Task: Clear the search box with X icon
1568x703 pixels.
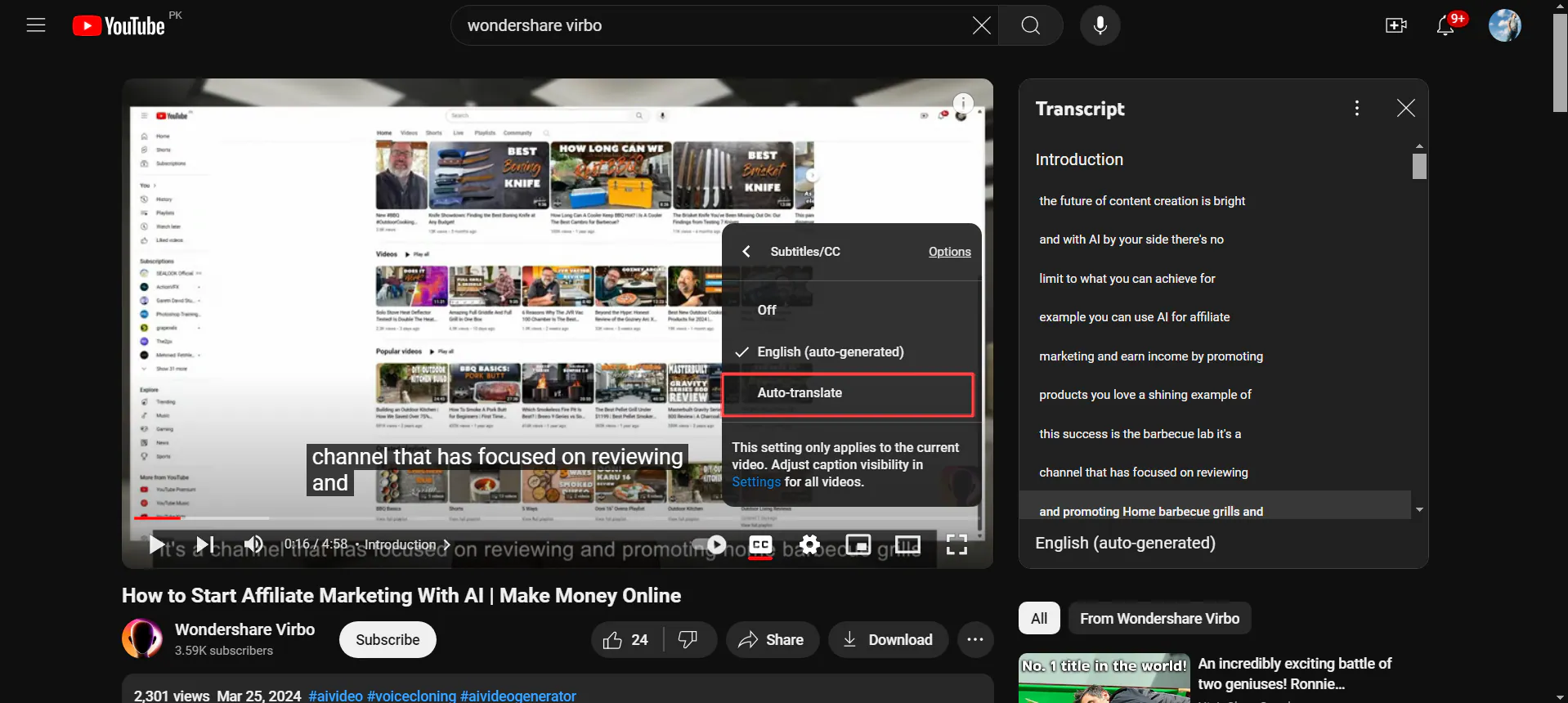Action: coord(981,25)
